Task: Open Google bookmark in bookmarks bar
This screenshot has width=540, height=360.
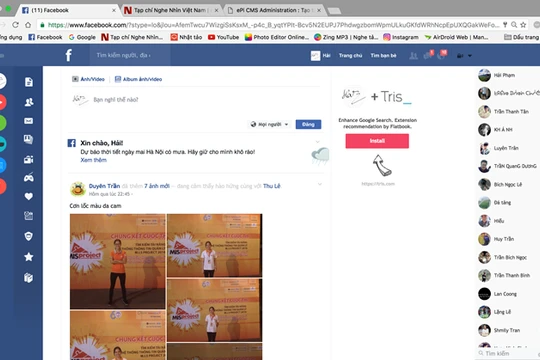Action: pyautogui.click(x=82, y=37)
